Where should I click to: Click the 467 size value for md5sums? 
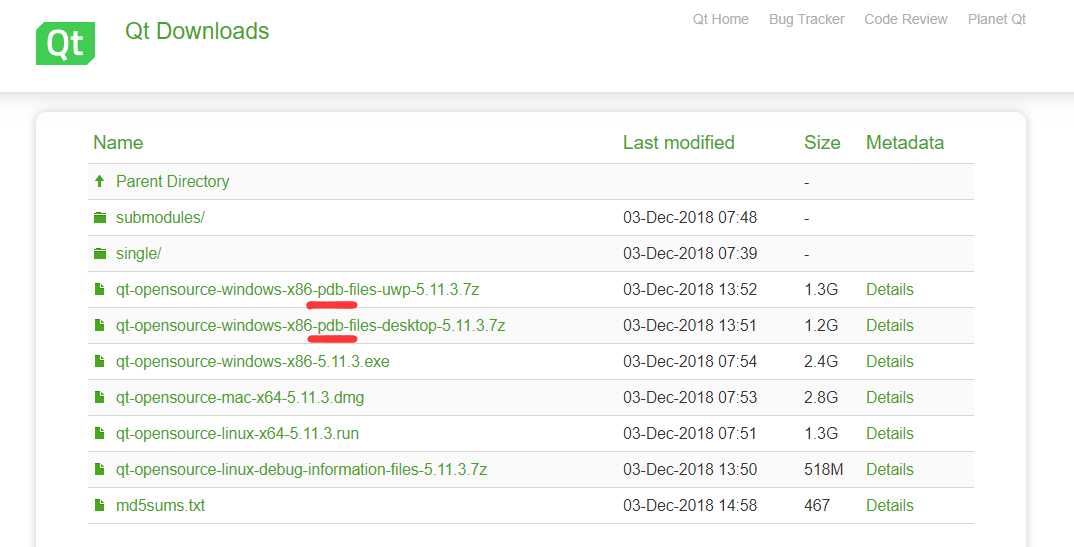817,505
